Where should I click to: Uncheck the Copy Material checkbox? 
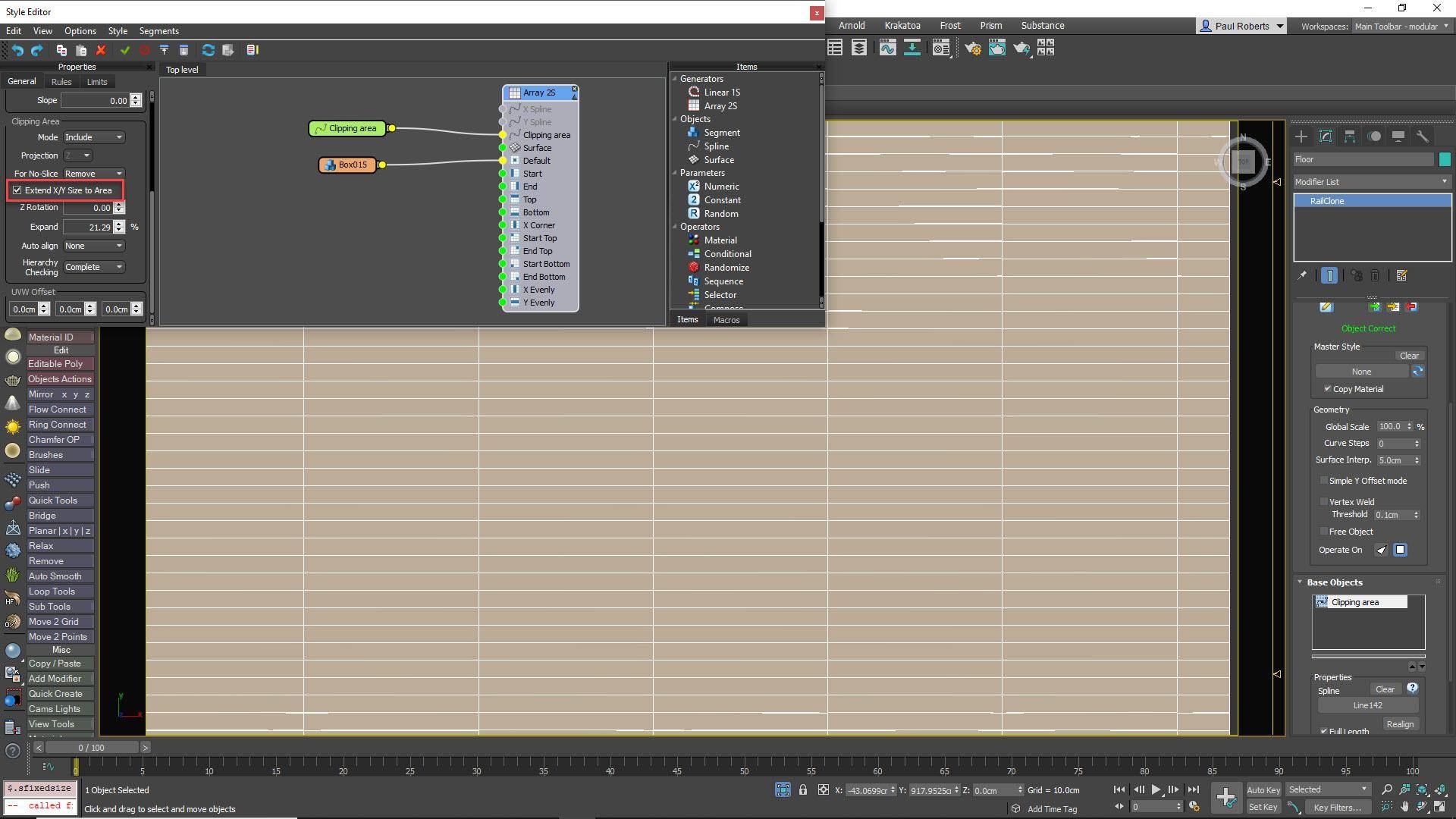pyautogui.click(x=1327, y=389)
